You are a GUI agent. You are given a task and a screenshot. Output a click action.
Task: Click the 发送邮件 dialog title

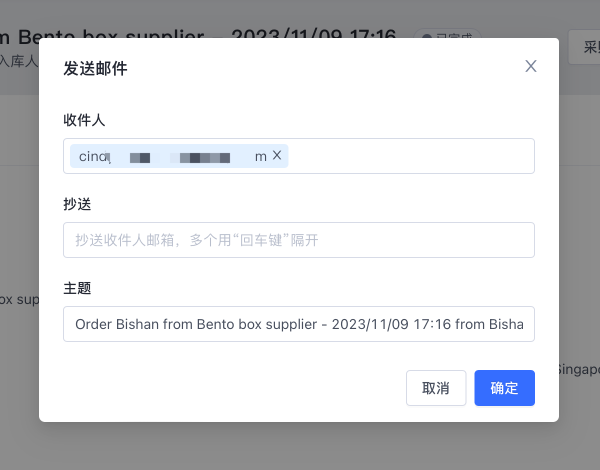coord(95,69)
